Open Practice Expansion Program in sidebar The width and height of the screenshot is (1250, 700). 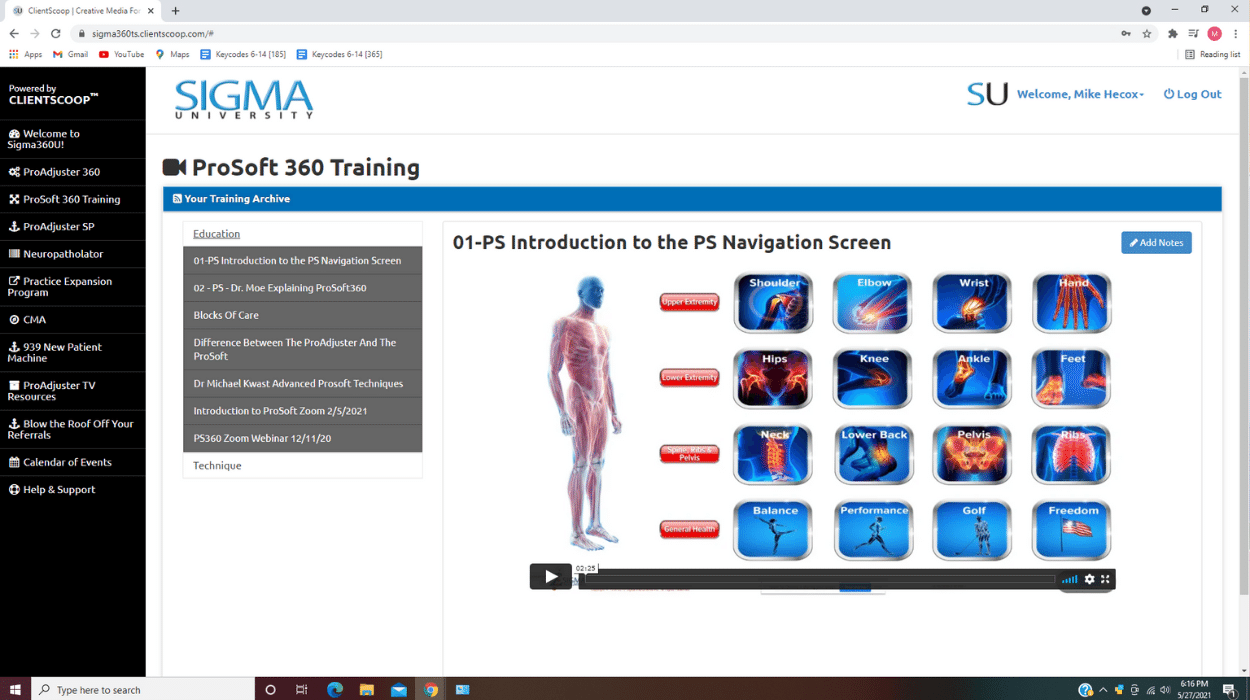point(72,287)
